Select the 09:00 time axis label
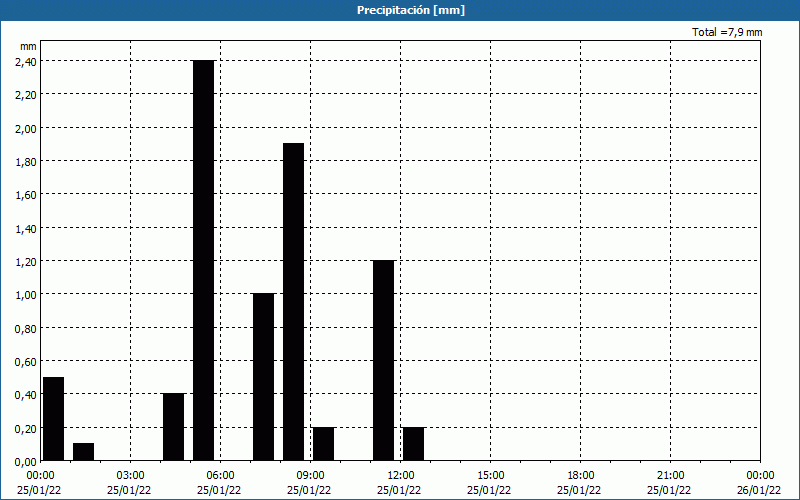800x500 pixels. [310, 476]
